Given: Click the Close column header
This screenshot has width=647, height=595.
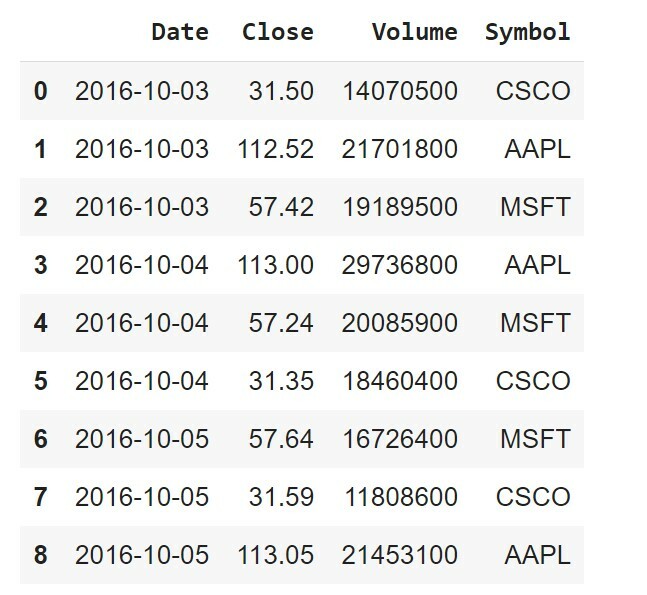Looking at the screenshot, I should [x=278, y=32].
